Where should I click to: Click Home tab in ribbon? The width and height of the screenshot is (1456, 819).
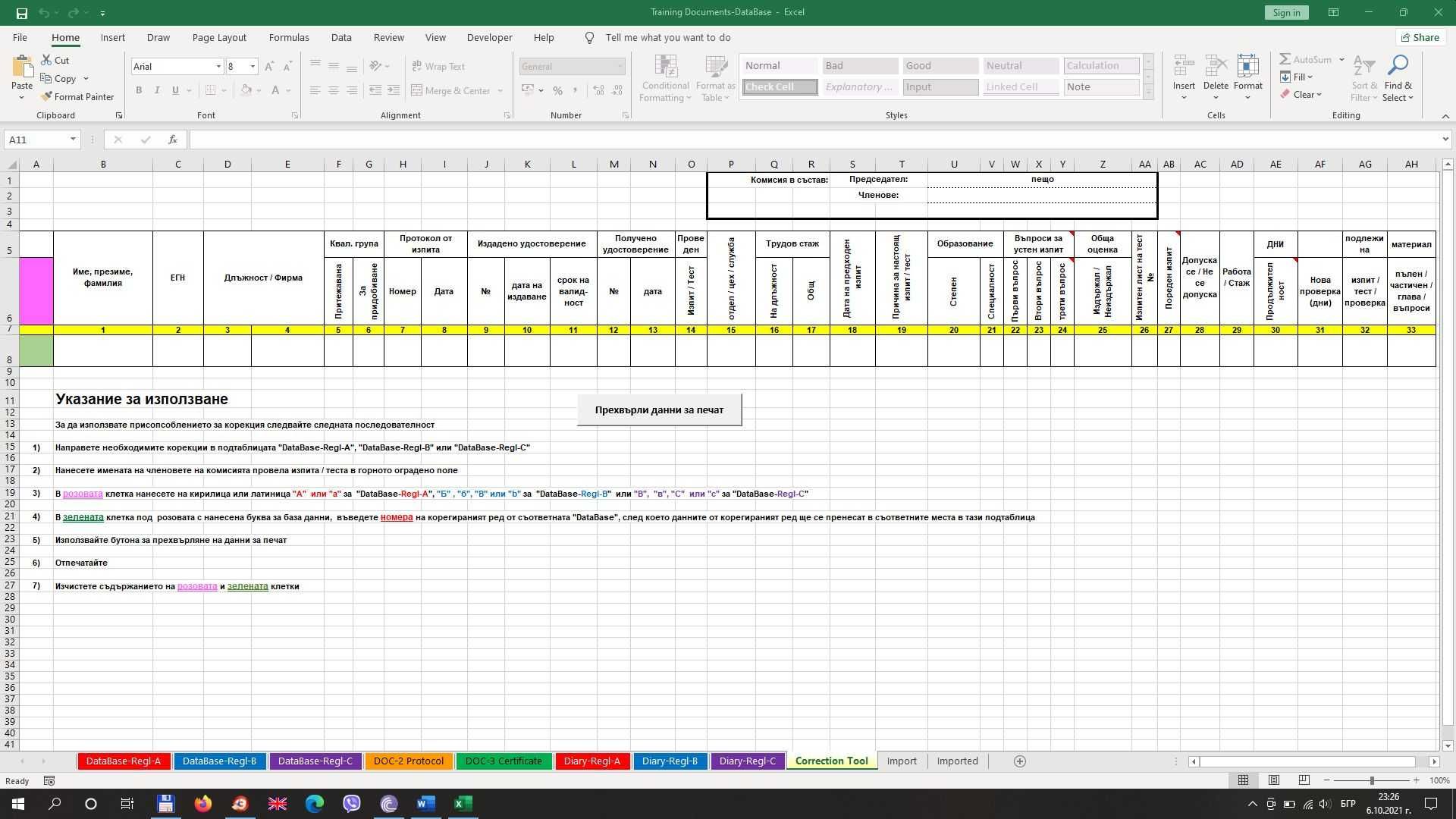pos(65,37)
